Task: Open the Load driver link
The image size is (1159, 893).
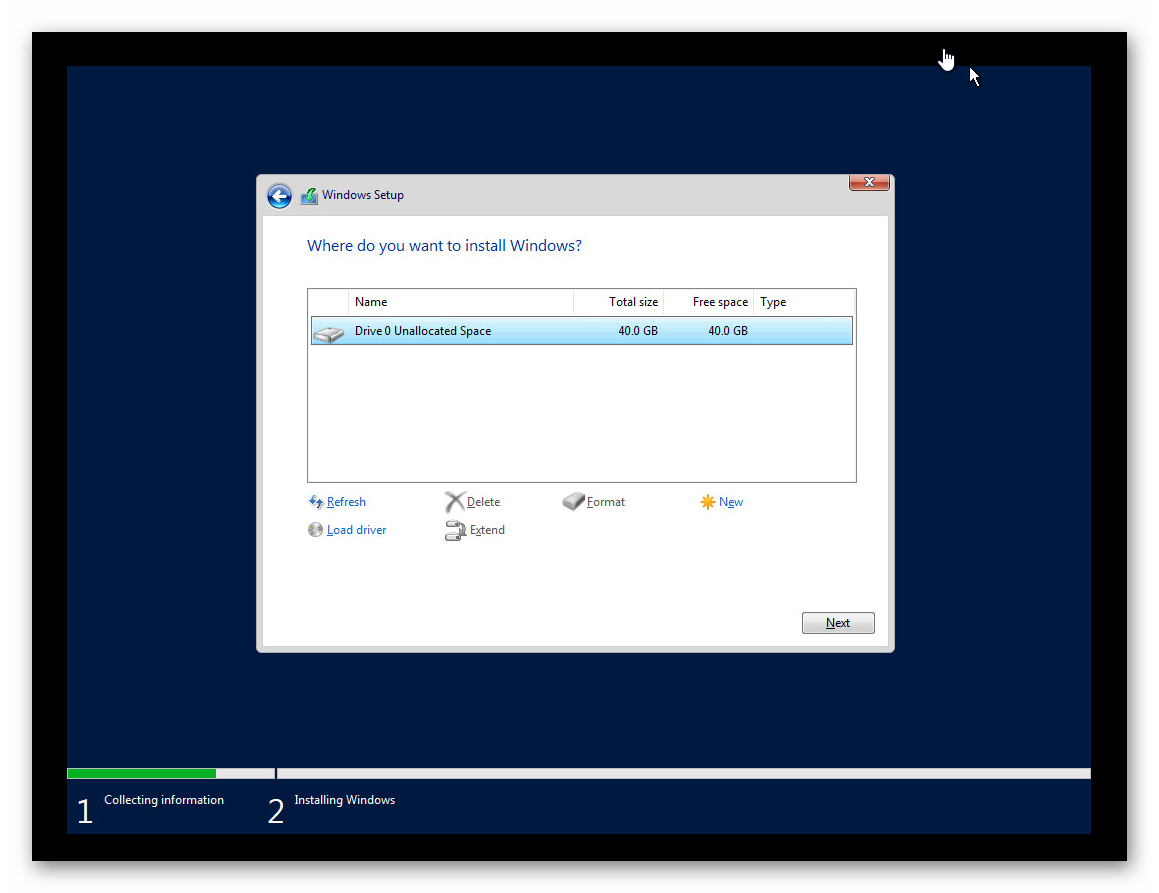Action: point(356,530)
